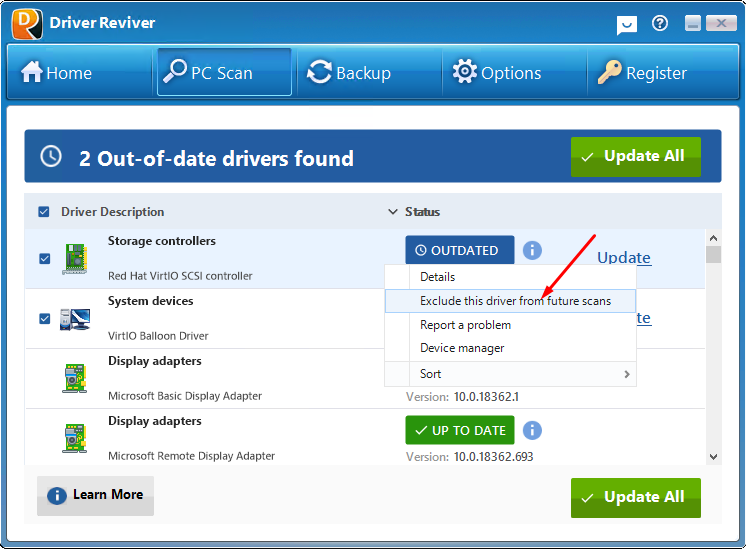Click the OUTDATED status badge
Image resolution: width=746 pixels, height=551 pixels.
coord(460,250)
